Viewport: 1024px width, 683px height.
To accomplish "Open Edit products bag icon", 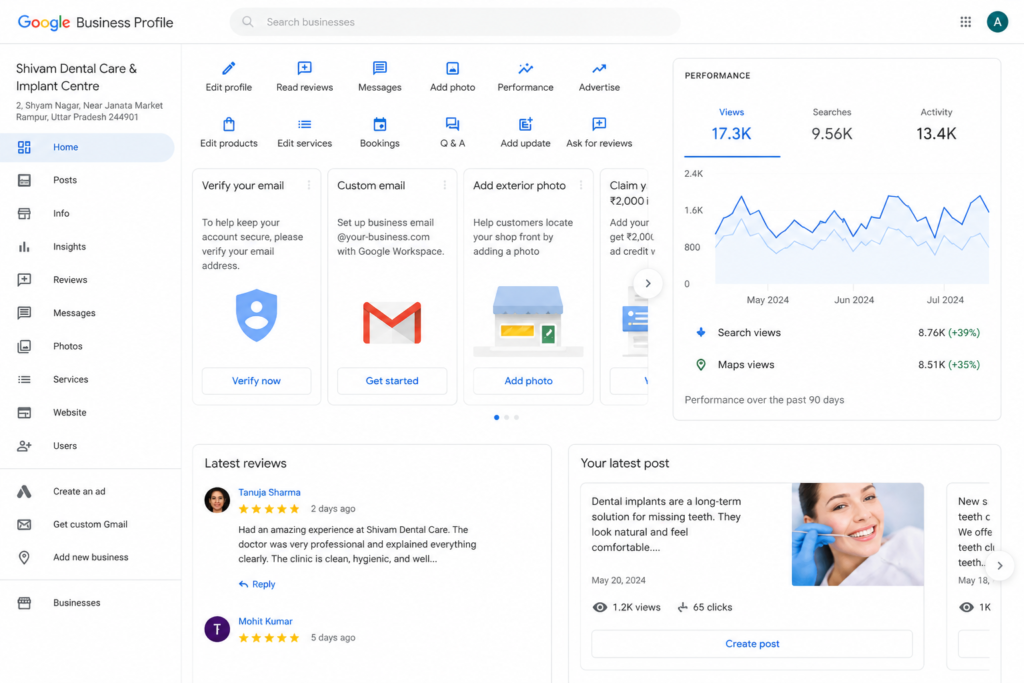I will 229,124.
